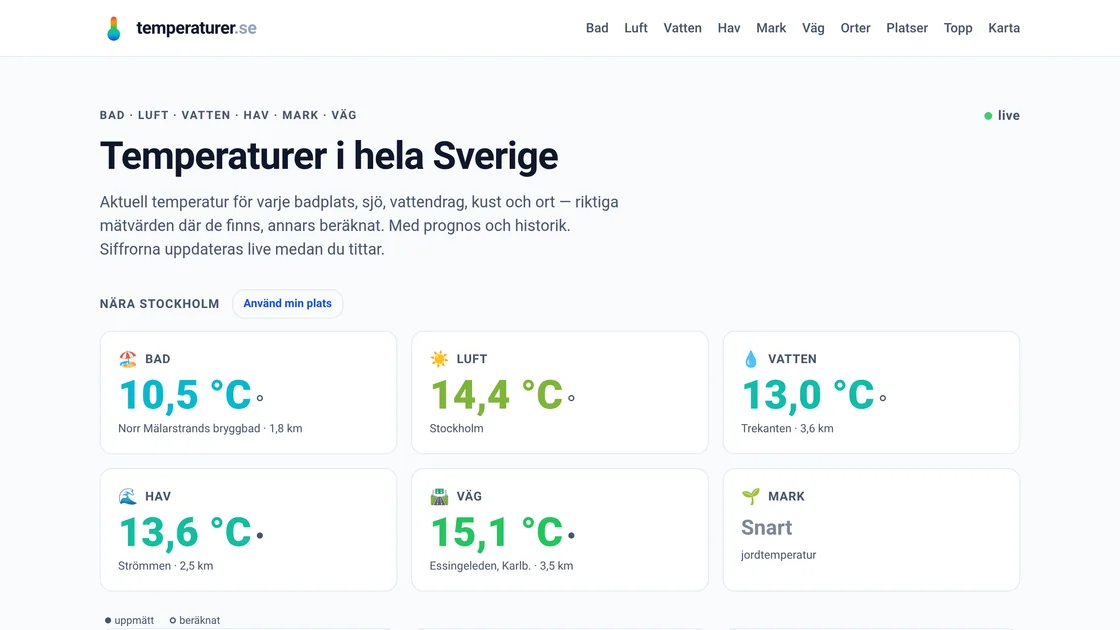Viewport: 1120px width, 630px height.
Task: Click the hollow beräknat dot beside 10,5 °C
Action: [260, 398]
